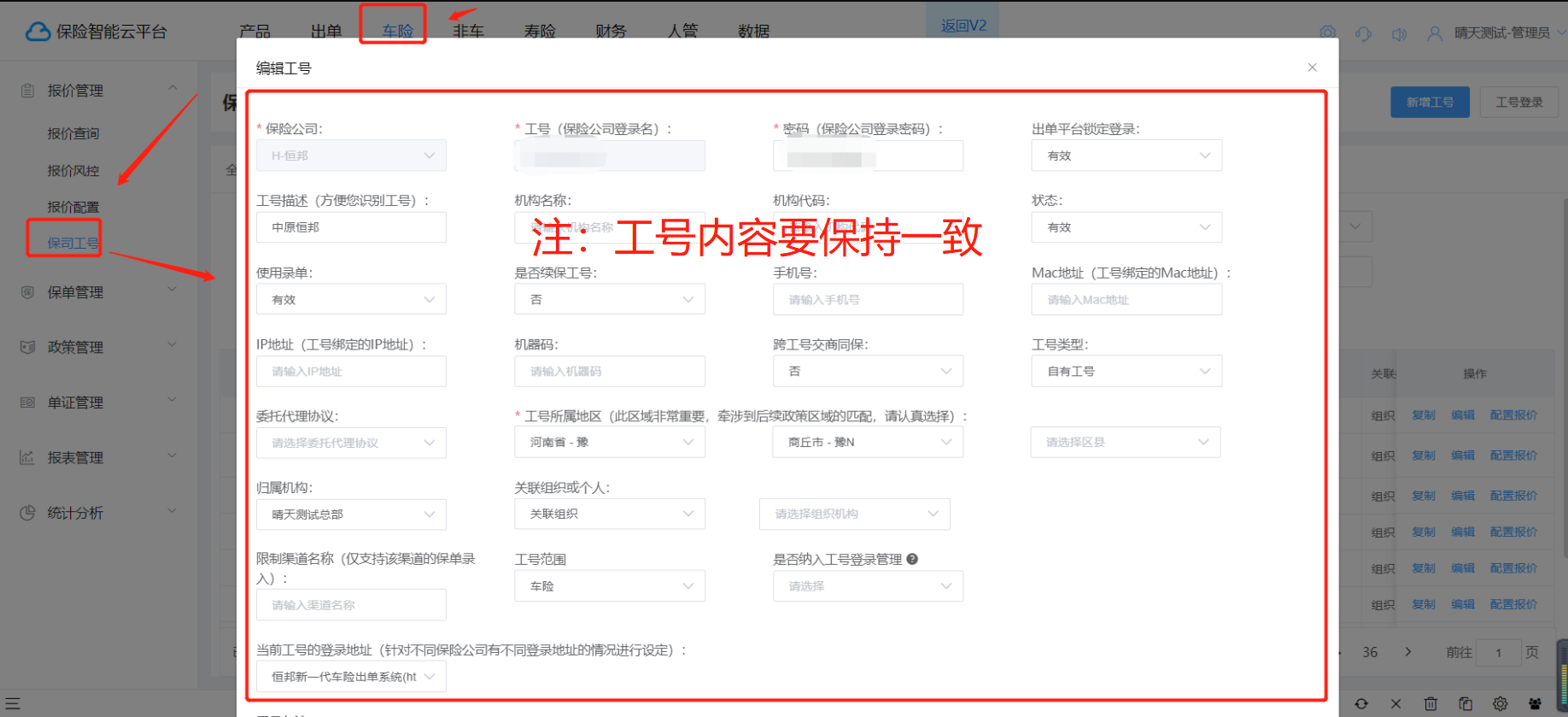Image resolution: width=1568 pixels, height=717 pixels.
Task: Click the IP地址 input field
Action: coord(351,371)
